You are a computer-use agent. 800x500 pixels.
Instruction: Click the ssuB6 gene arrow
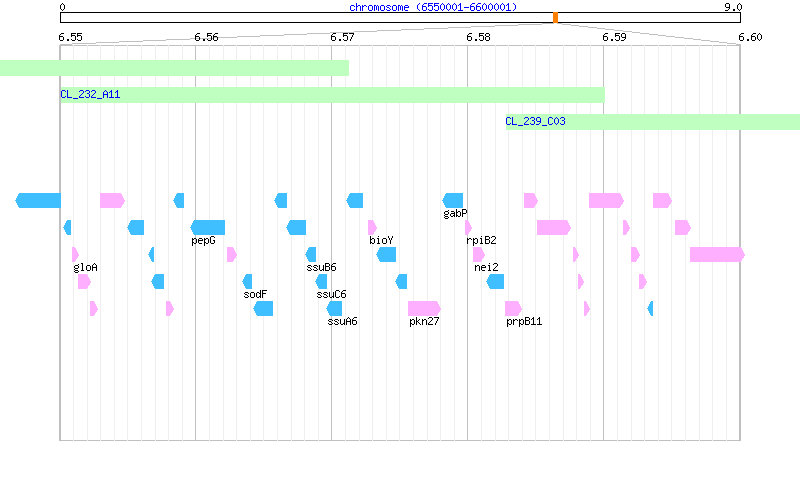[x=311, y=254]
